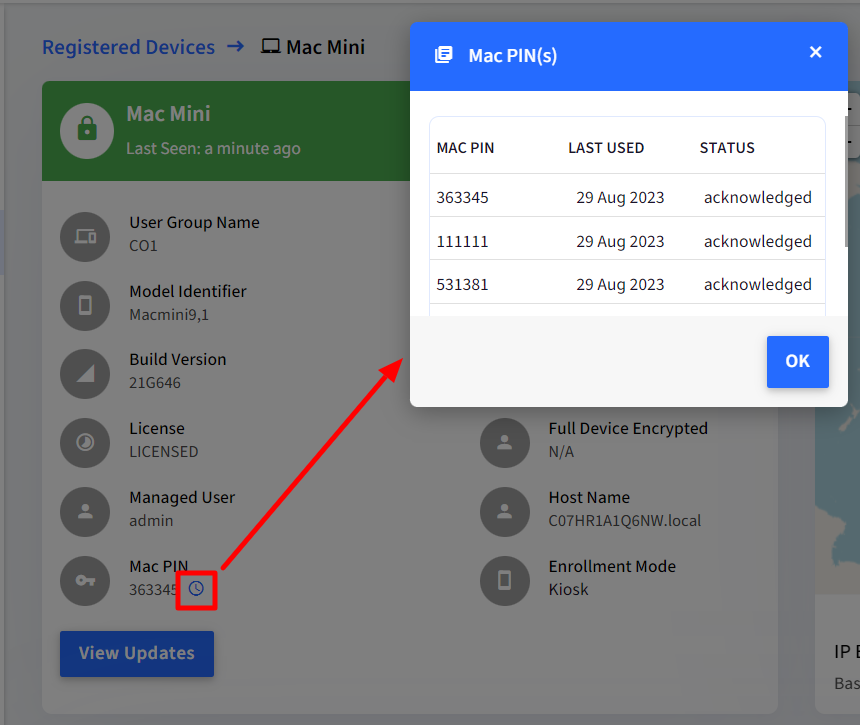The width and height of the screenshot is (860, 725).
Task: Click the laptop icon beside Mac Mini breadcrumb
Action: pyautogui.click(x=270, y=47)
